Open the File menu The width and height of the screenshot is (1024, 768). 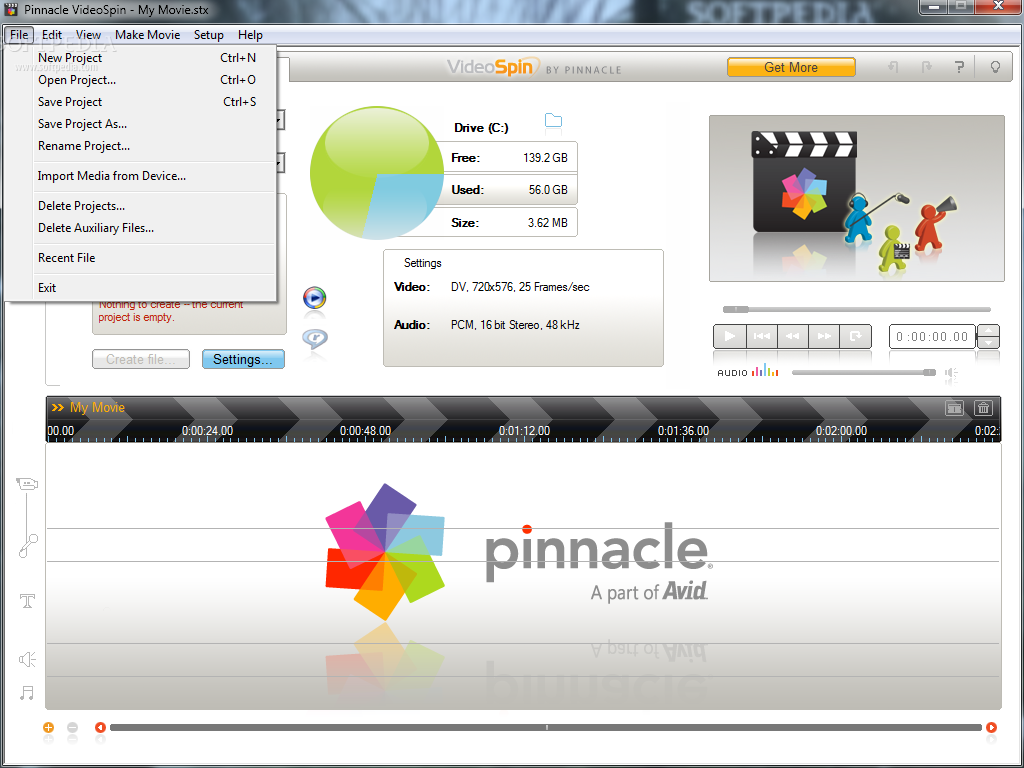[x=19, y=35]
